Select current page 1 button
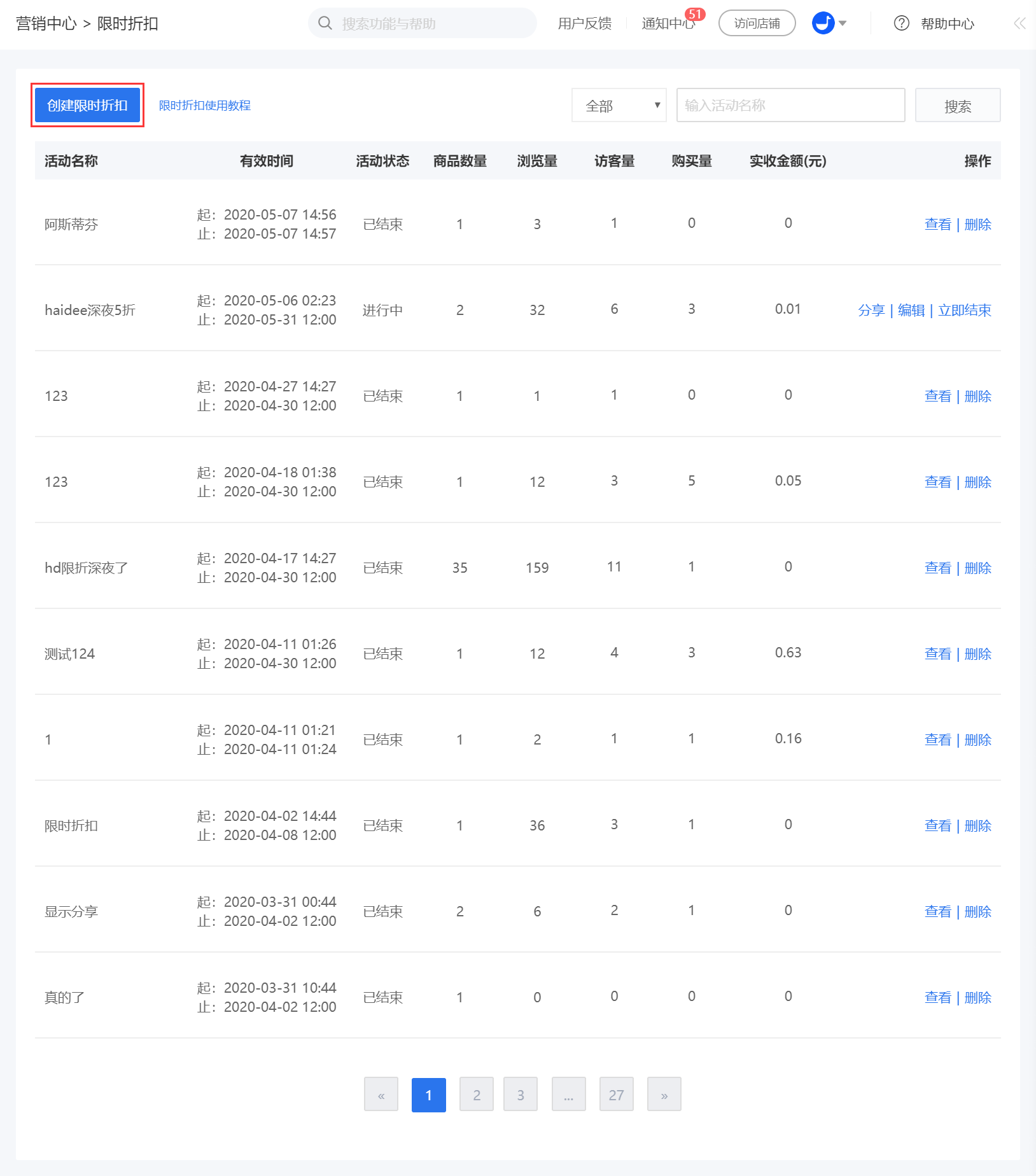The height and width of the screenshot is (1176, 1036). [429, 1095]
